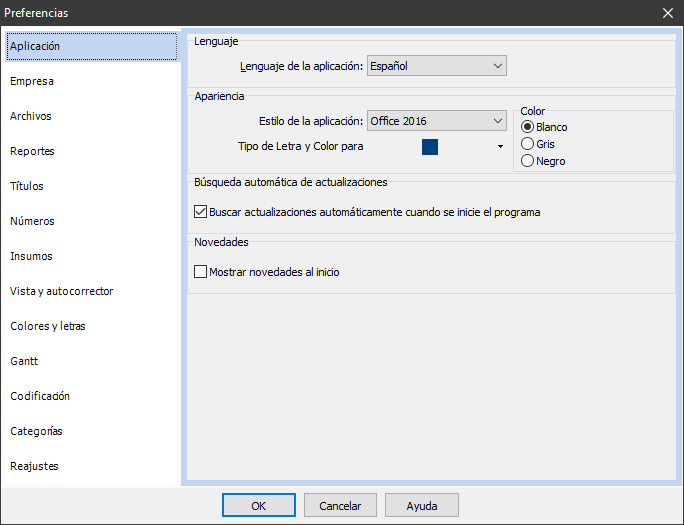Uncheck Buscar actualizaciones automáticamente checkbox
684x525 pixels.
[x=200, y=212]
